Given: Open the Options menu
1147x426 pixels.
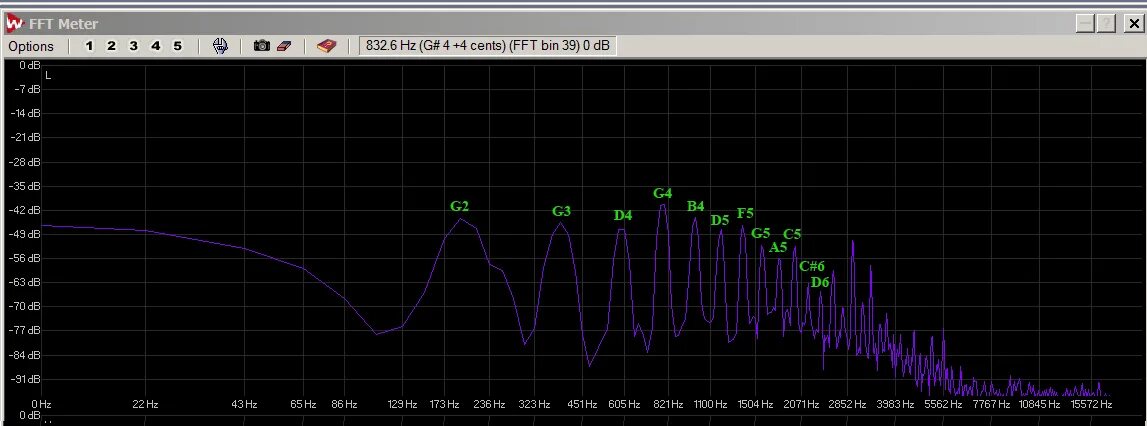Looking at the screenshot, I should tap(31, 46).
